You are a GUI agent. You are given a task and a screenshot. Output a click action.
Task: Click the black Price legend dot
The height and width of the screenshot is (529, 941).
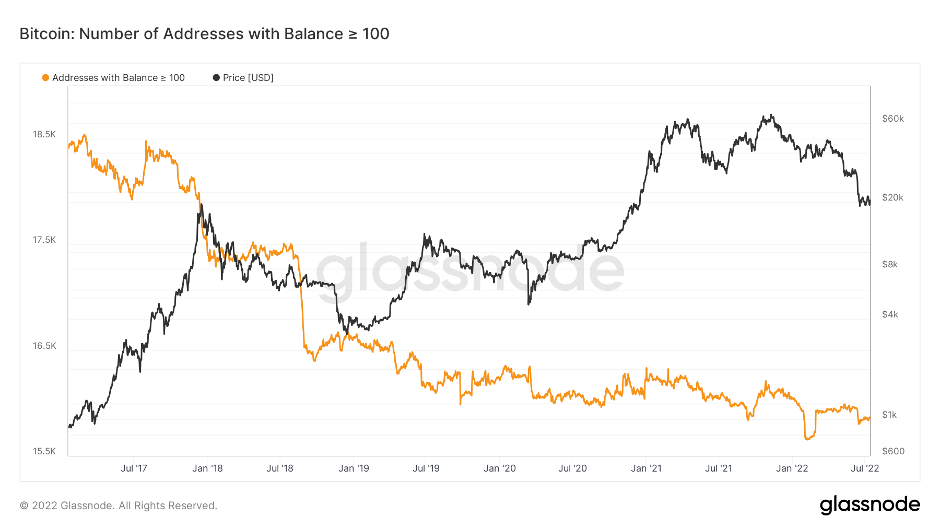(x=215, y=77)
